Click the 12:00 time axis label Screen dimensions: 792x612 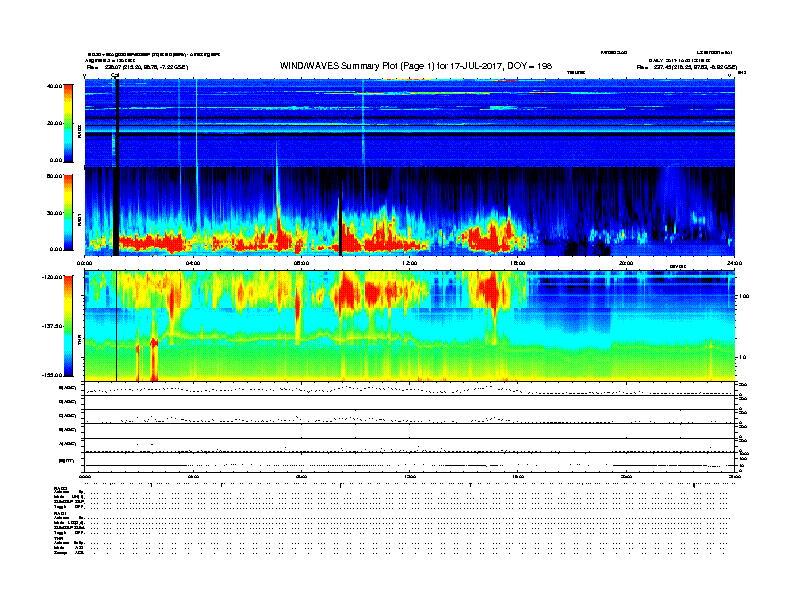(410, 263)
